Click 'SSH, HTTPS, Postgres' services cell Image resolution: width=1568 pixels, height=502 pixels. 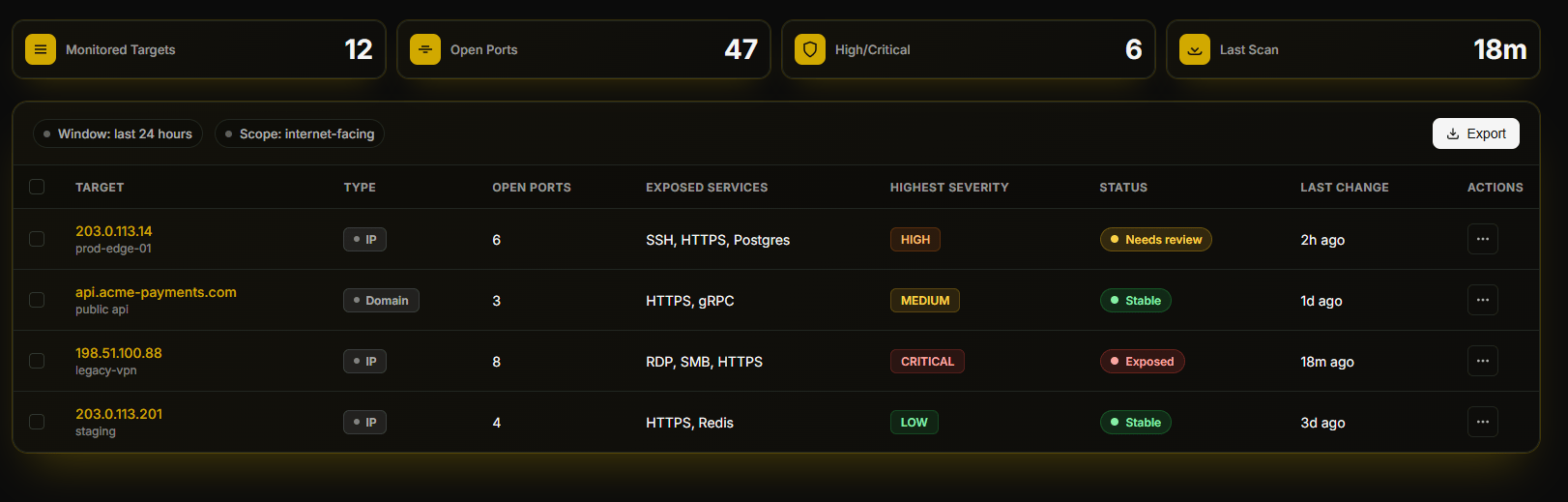pyautogui.click(x=718, y=240)
